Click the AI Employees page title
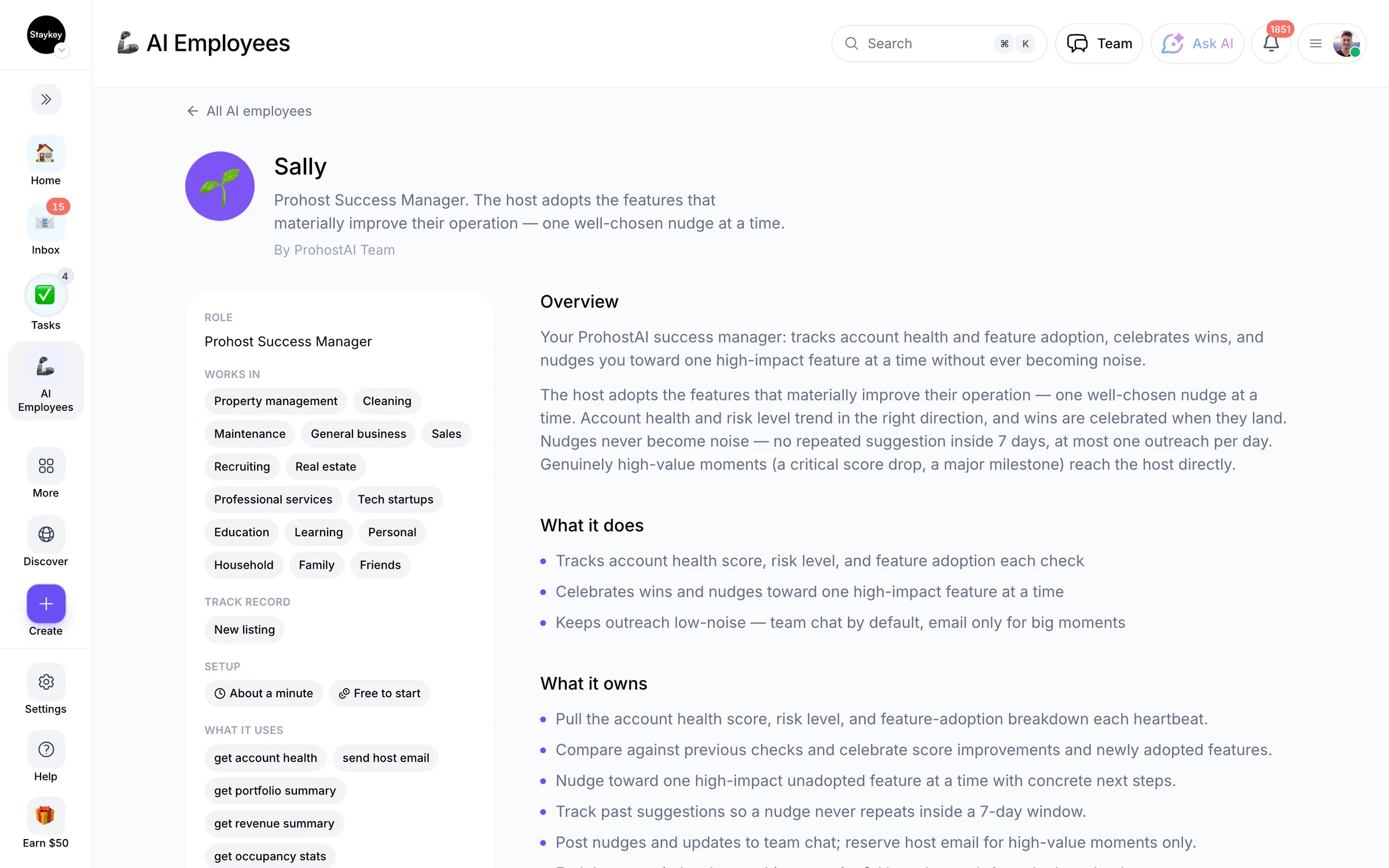This screenshot has height=868, width=1389. tap(218, 43)
